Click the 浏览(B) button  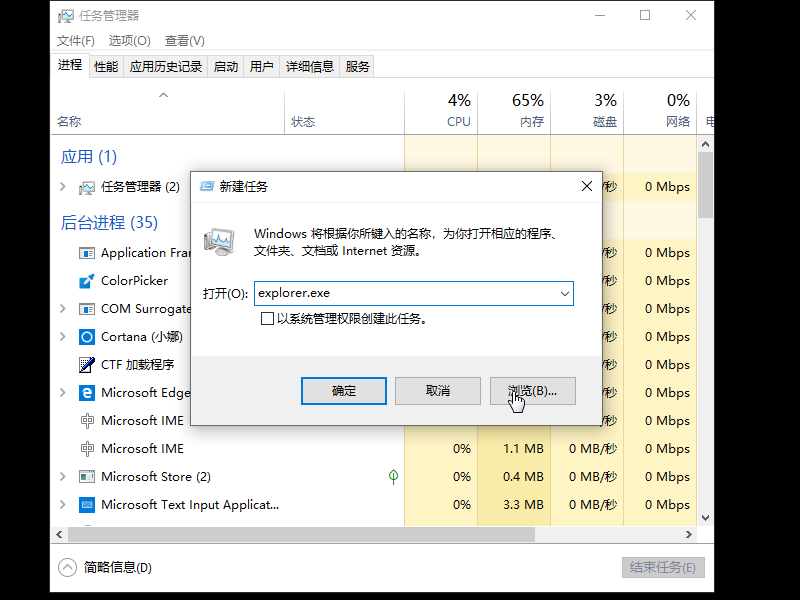pos(531,391)
